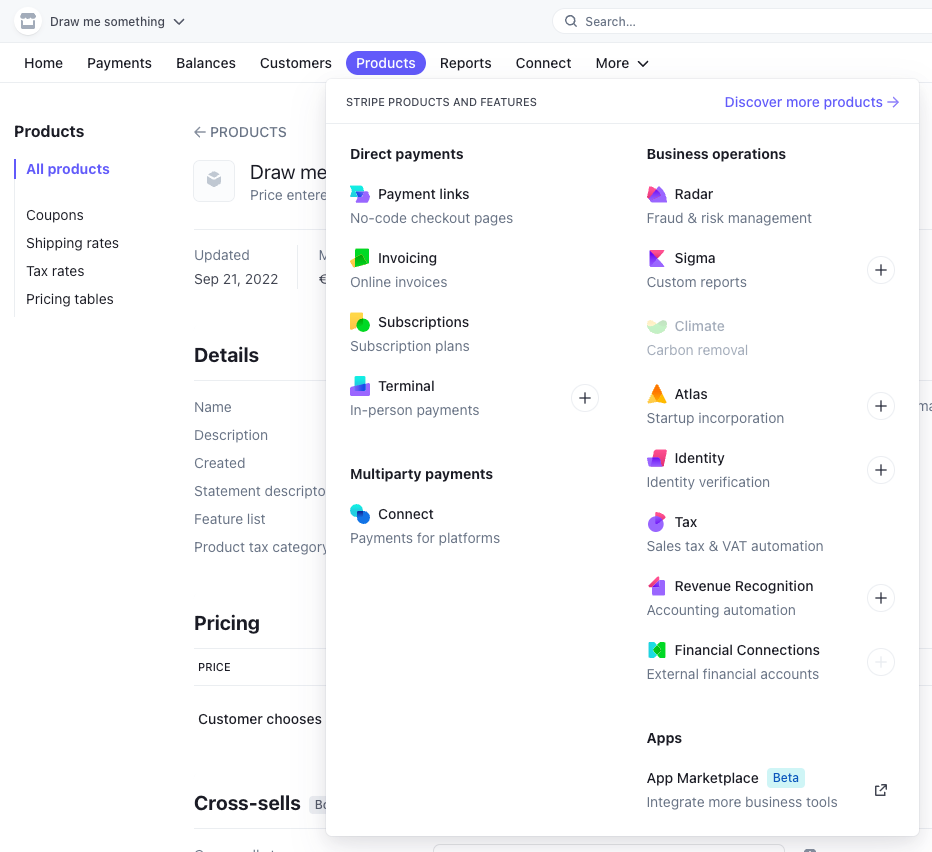This screenshot has height=852, width=932.
Task: Click the Terminal product icon
Action: tap(360, 386)
